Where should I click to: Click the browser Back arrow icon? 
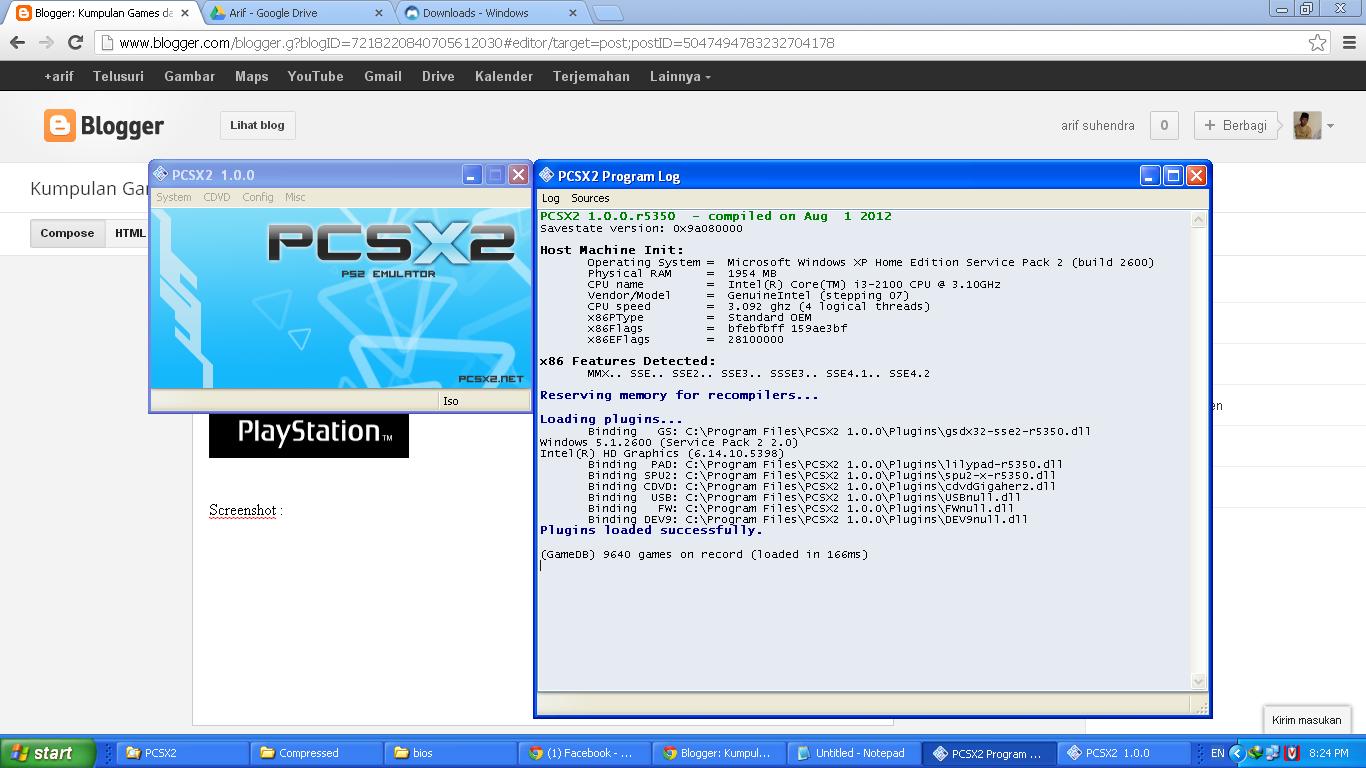tap(17, 43)
